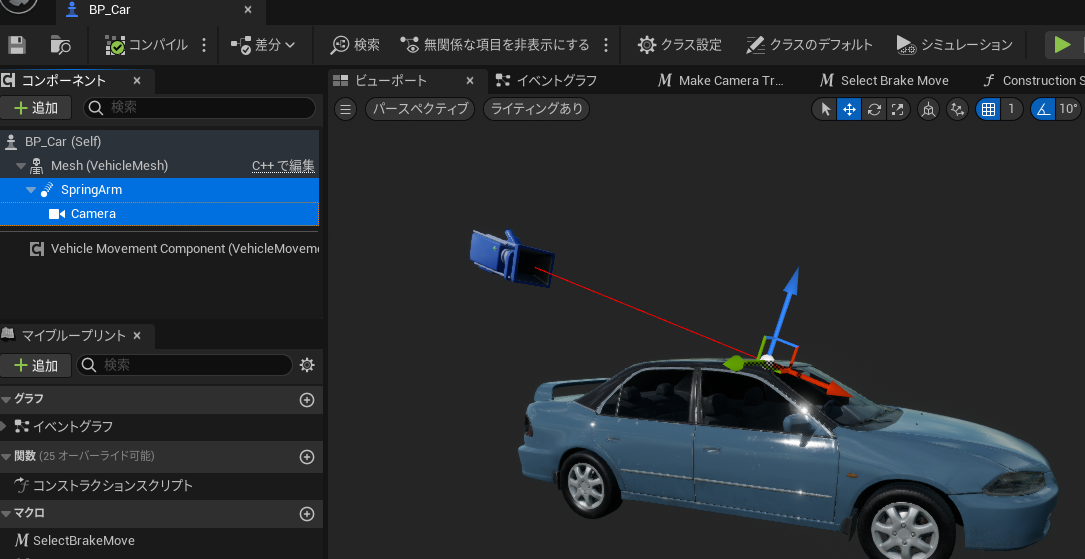Screen dimensions: 1085x559
Task: Open the viewport hamburger options menu
Action: pos(346,109)
